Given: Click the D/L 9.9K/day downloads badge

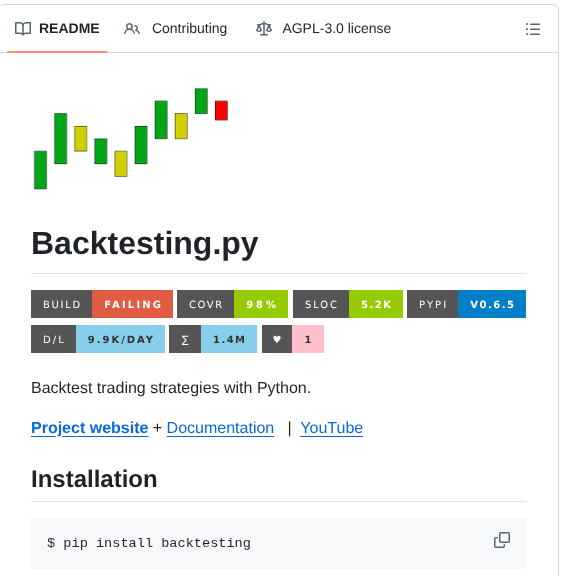Looking at the screenshot, I should (x=98, y=339).
